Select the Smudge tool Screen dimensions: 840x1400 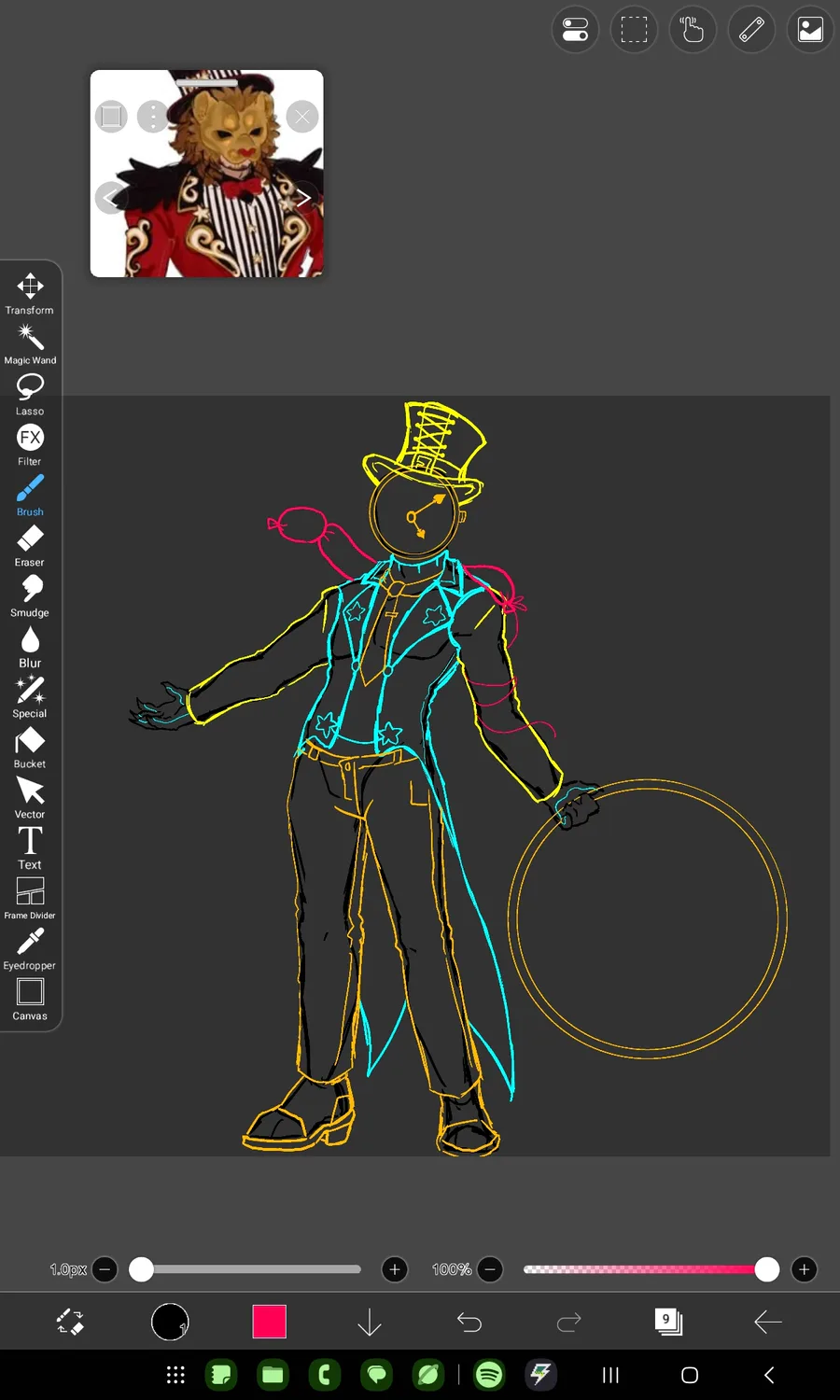click(30, 595)
